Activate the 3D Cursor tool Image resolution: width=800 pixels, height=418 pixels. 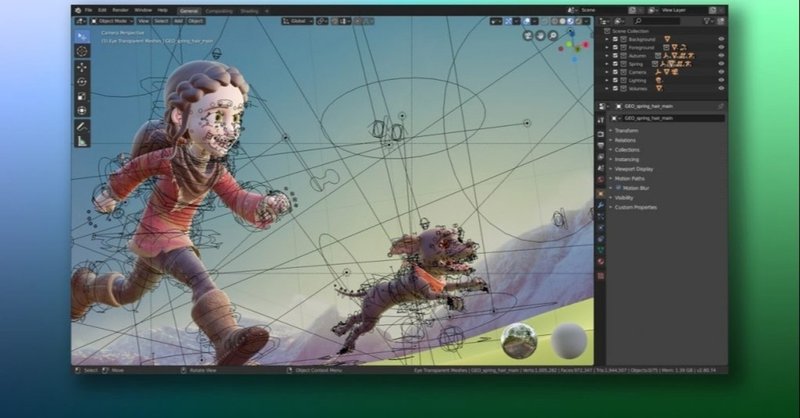[82, 51]
